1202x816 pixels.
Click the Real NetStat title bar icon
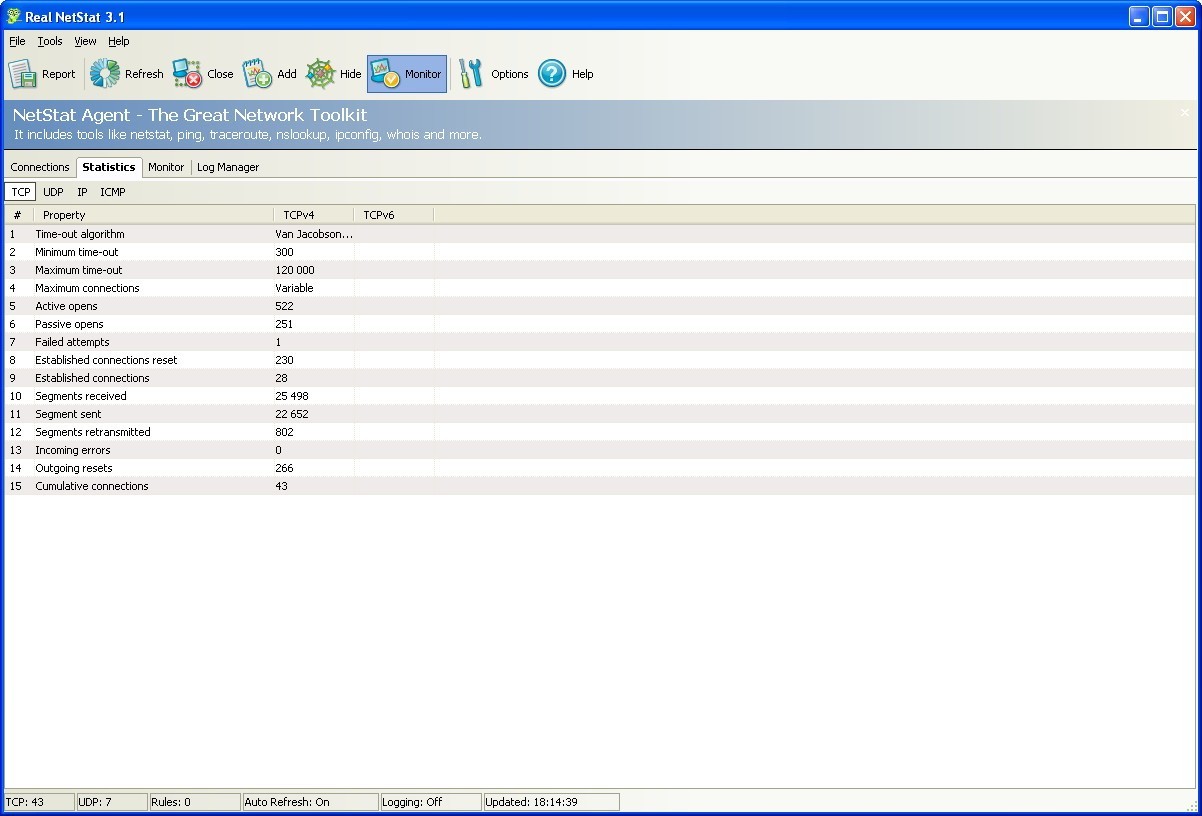(x=13, y=16)
